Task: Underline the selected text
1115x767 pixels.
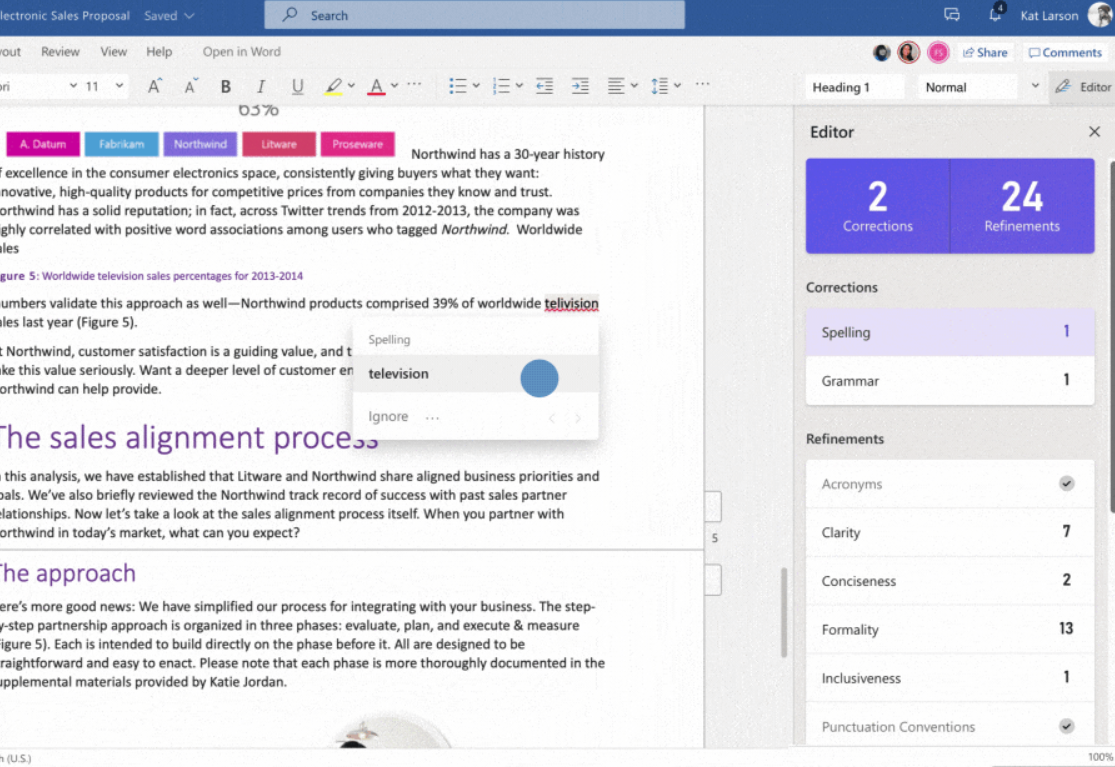Action: tap(297, 87)
